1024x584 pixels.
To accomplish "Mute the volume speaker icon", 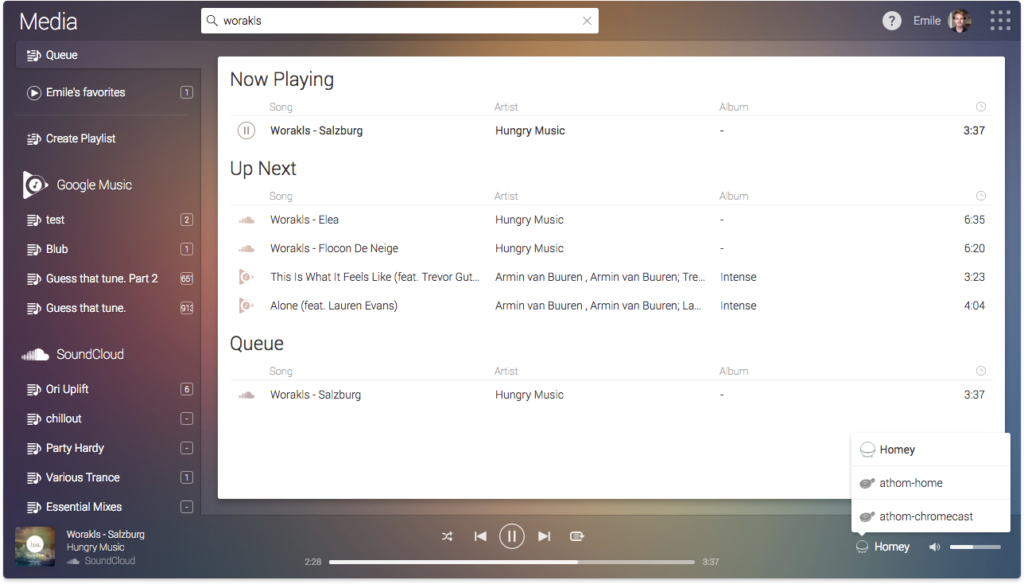I will point(935,547).
